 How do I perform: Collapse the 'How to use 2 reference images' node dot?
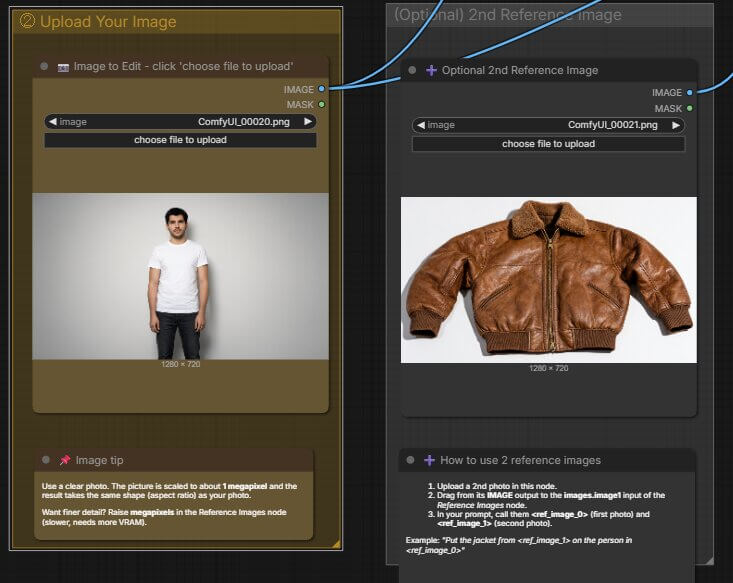coord(410,460)
